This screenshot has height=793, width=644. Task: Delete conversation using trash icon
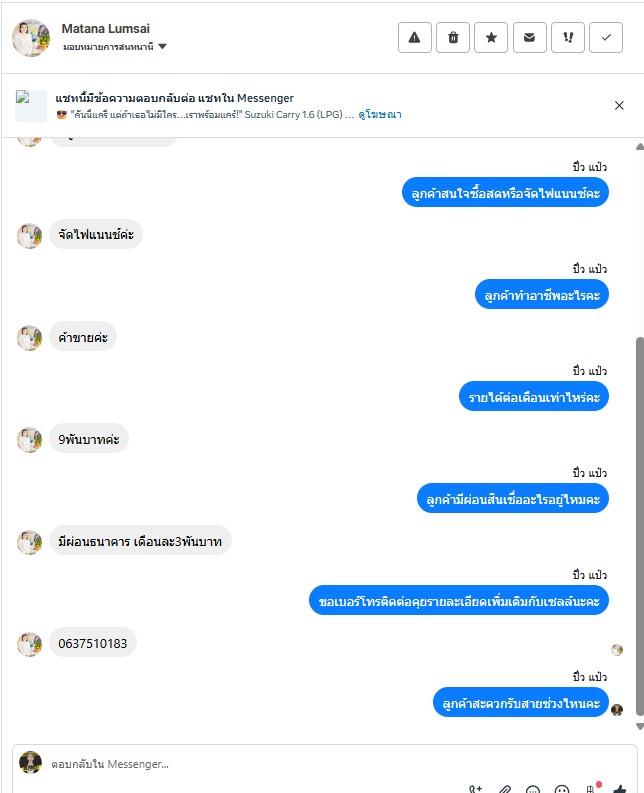click(453, 37)
